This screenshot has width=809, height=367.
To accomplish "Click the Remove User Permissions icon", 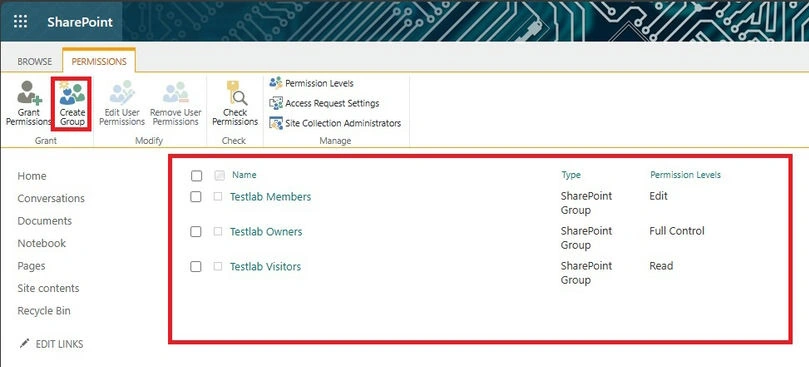I will point(176,93).
